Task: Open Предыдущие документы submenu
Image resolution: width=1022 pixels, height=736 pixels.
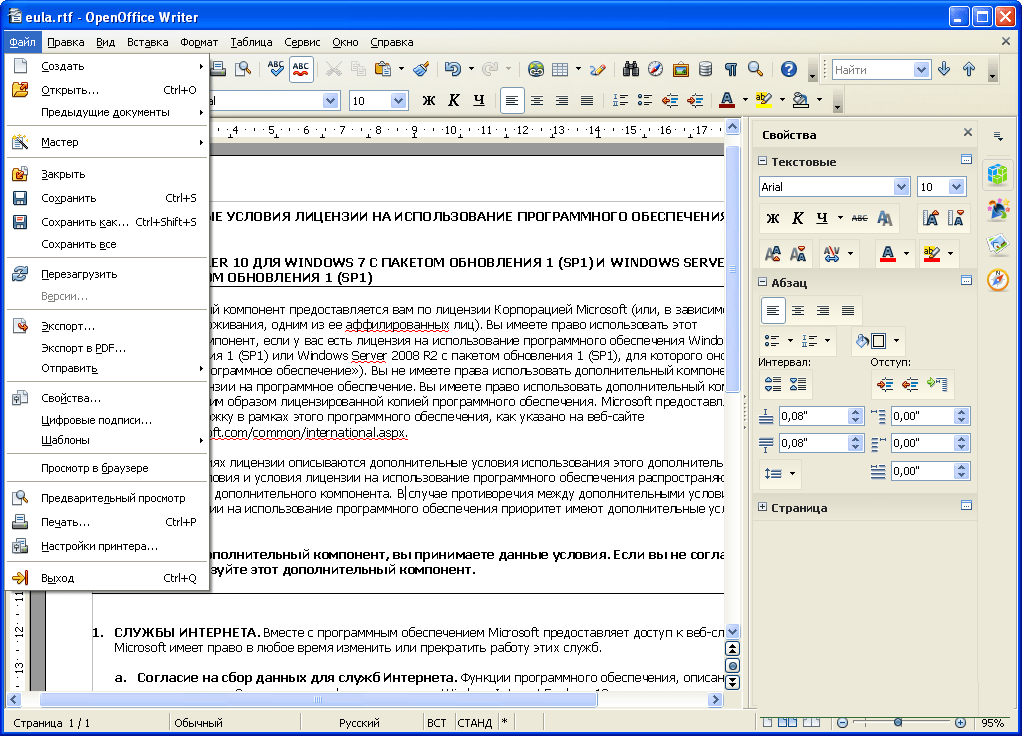Action: click(x=107, y=112)
